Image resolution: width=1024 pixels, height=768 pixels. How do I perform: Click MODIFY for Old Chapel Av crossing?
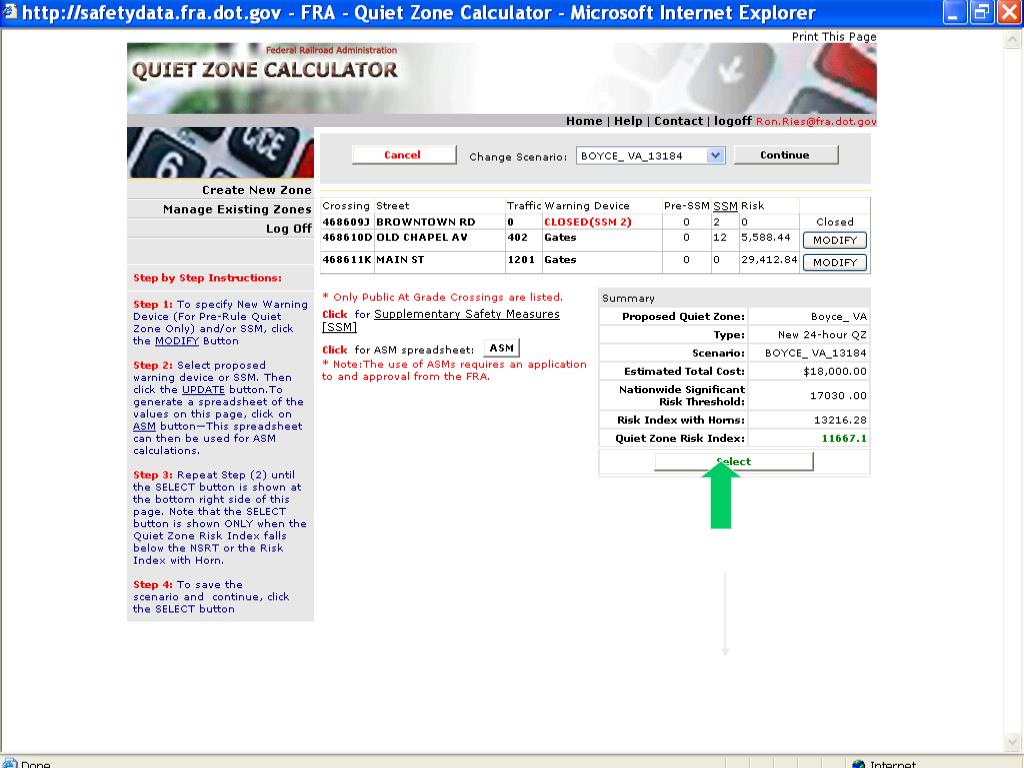coord(835,240)
